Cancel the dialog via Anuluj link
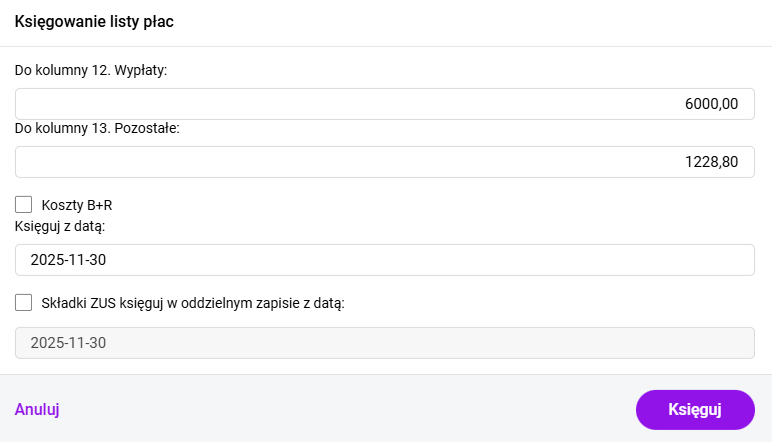The width and height of the screenshot is (772, 442). point(37,409)
